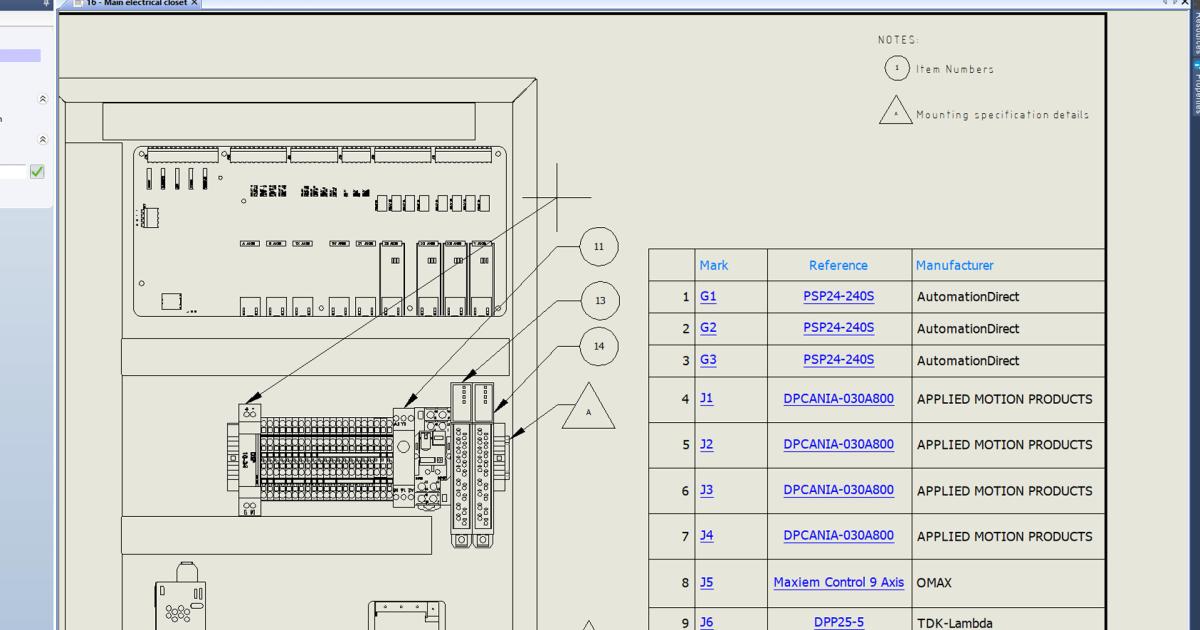Click the 'Item Numbers' note text
This screenshot has width=1200, height=630.
[x=955, y=69]
